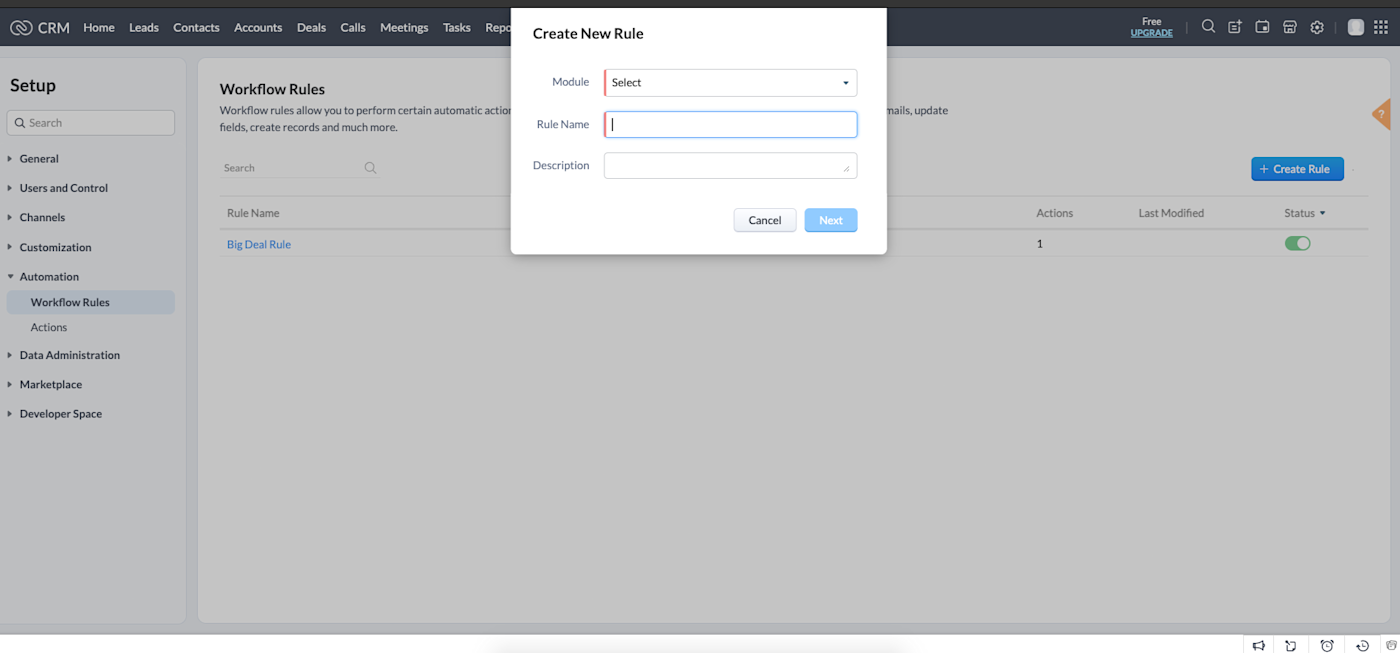Open global search magnifier in top bar
The width and height of the screenshot is (1400, 653).
(x=1208, y=27)
